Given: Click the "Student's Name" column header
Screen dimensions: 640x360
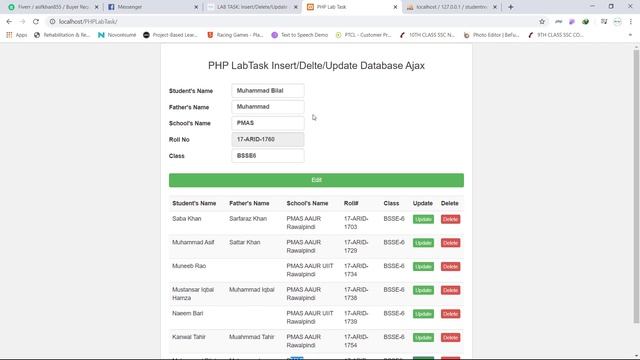Looking at the screenshot, I should [194, 203].
